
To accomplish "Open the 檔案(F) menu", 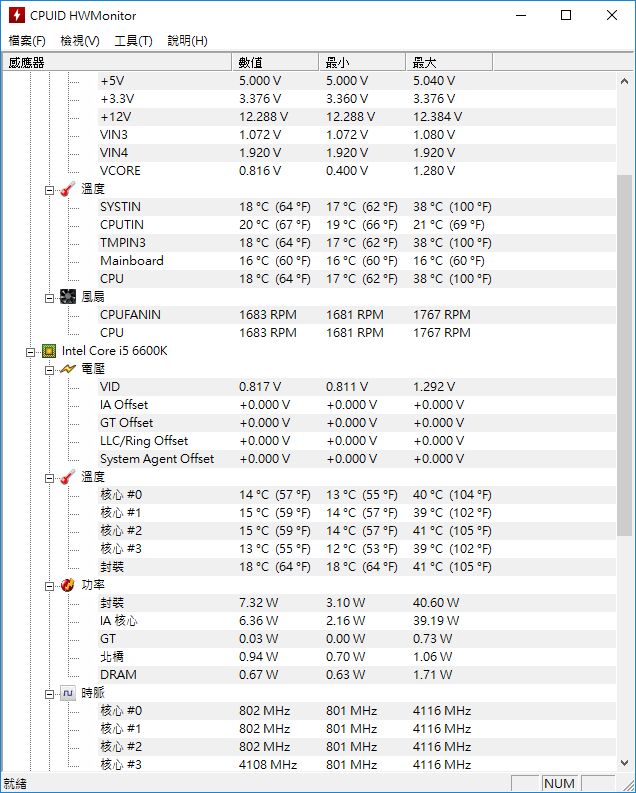I will click(x=27, y=41).
